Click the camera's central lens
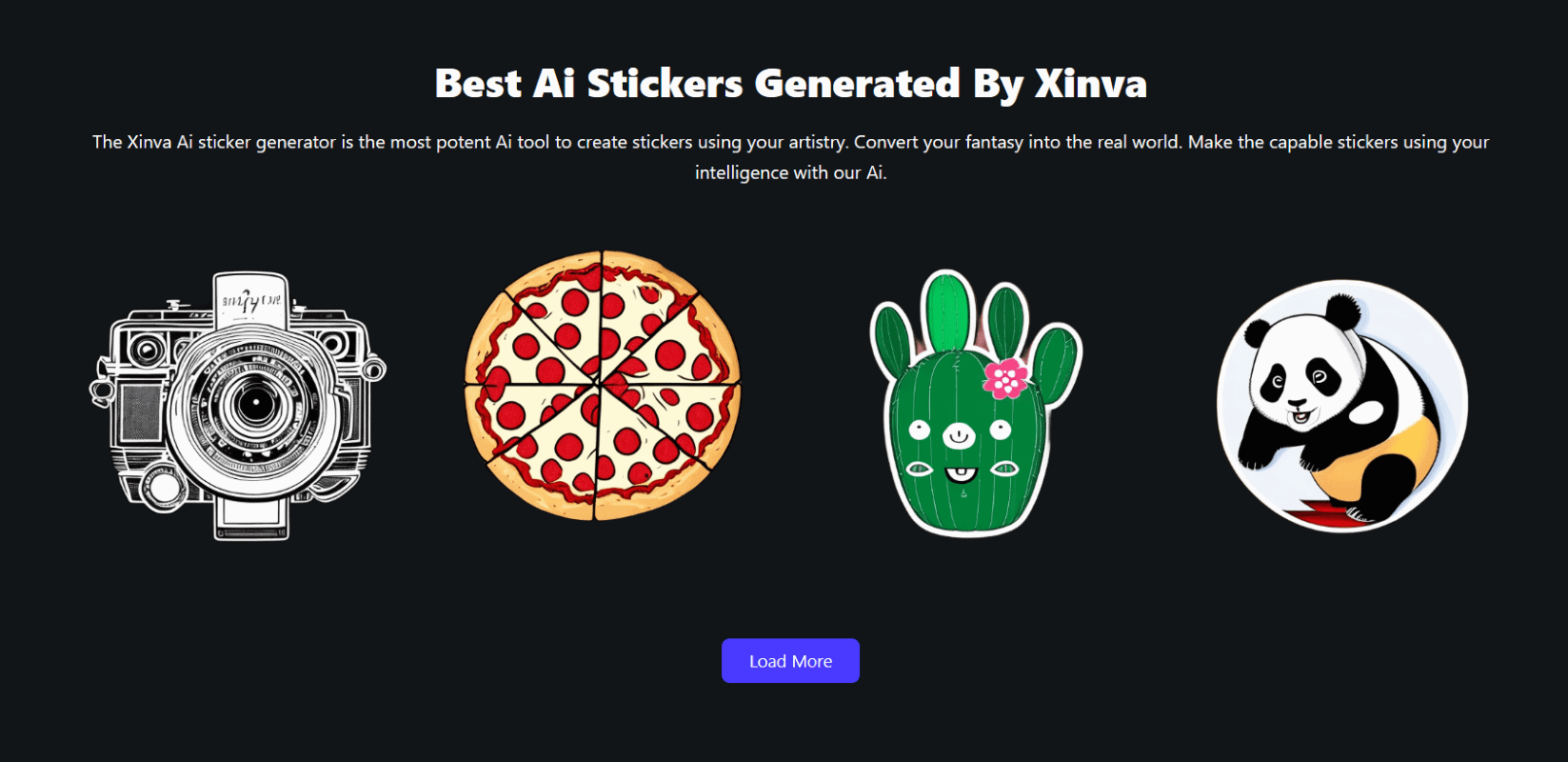 pos(254,403)
